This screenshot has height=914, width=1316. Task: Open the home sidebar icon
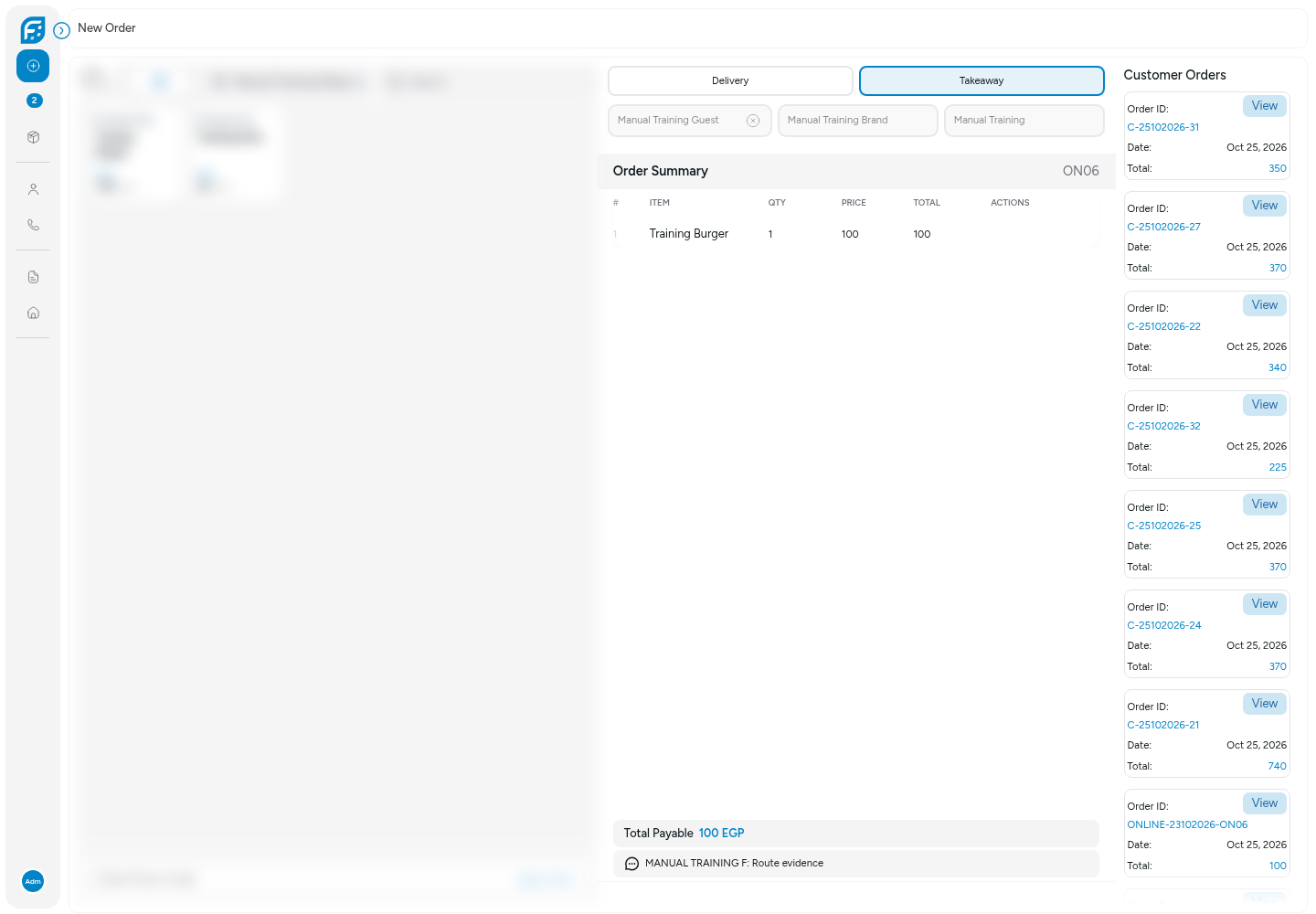(x=33, y=313)
